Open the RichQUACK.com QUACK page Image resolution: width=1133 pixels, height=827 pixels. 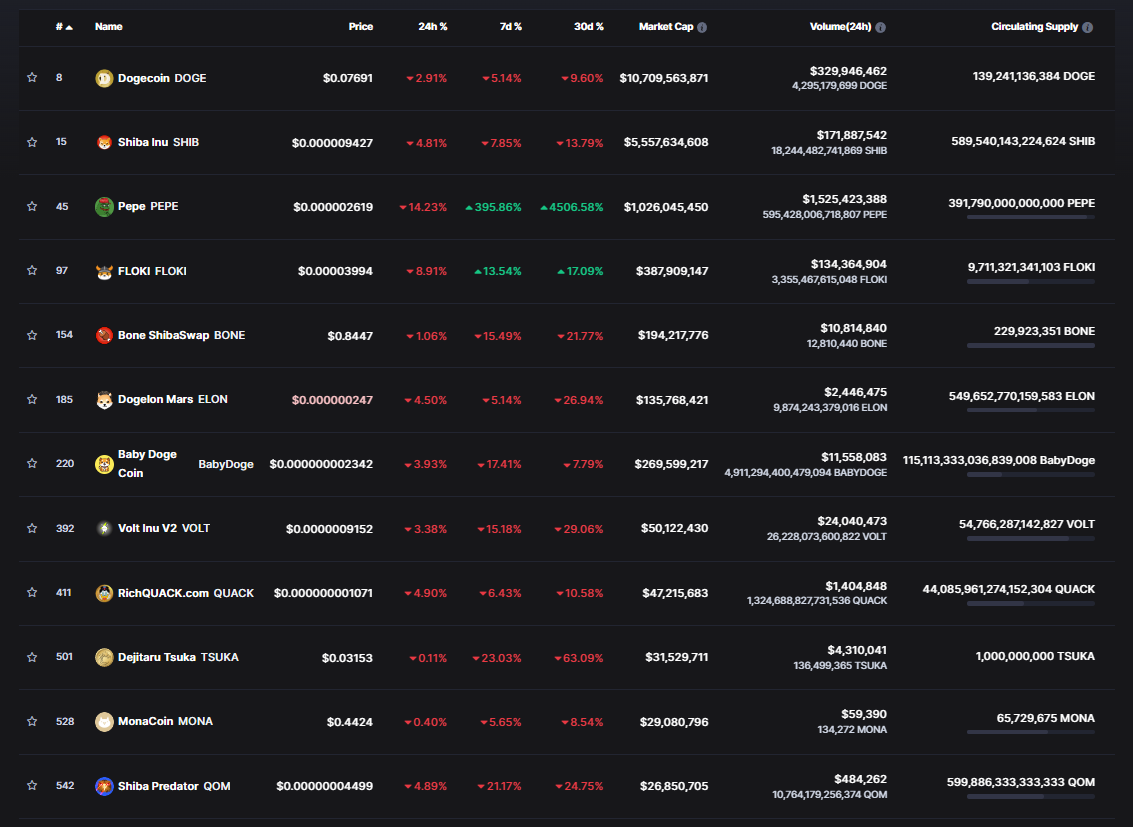pos(186,593)
